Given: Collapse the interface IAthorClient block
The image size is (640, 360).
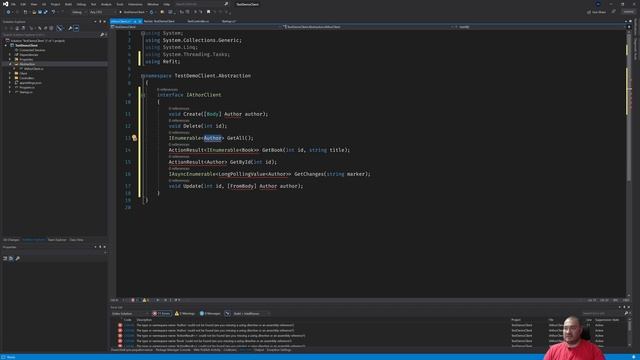Looking at the screenshot, I should (143, 95).
